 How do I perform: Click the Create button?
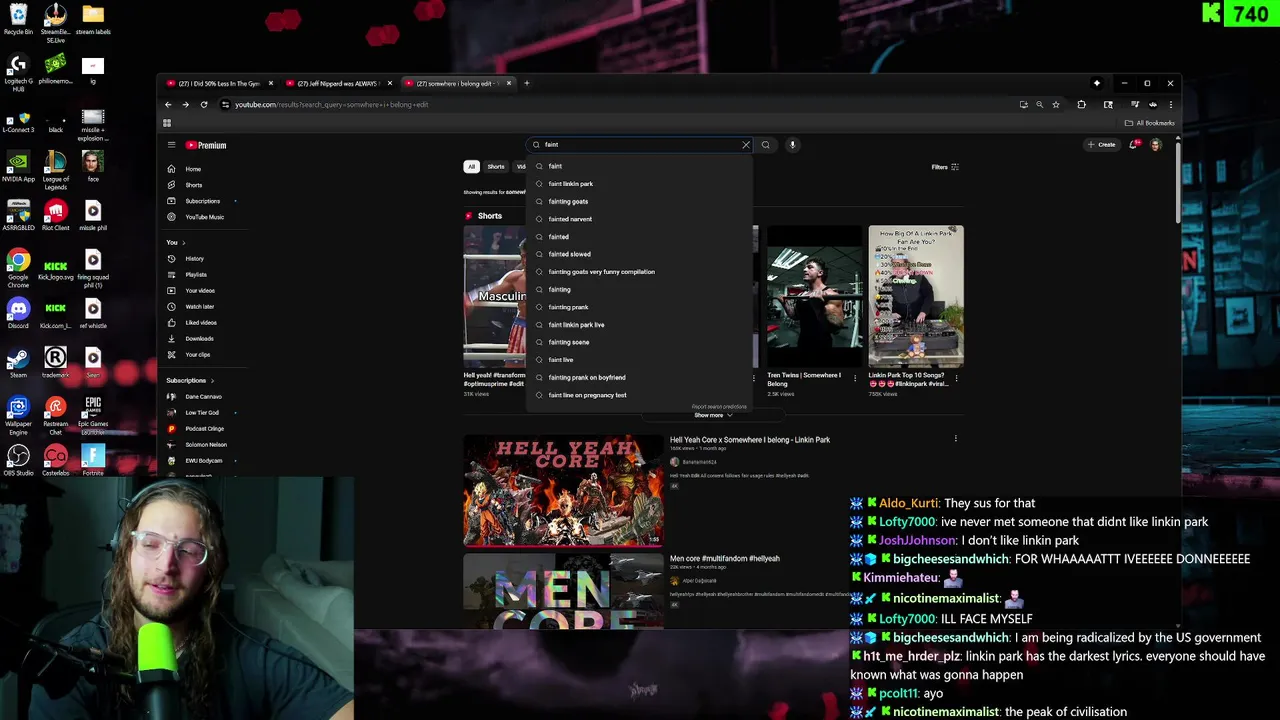pyautogui.click(x=1101, y=145)
